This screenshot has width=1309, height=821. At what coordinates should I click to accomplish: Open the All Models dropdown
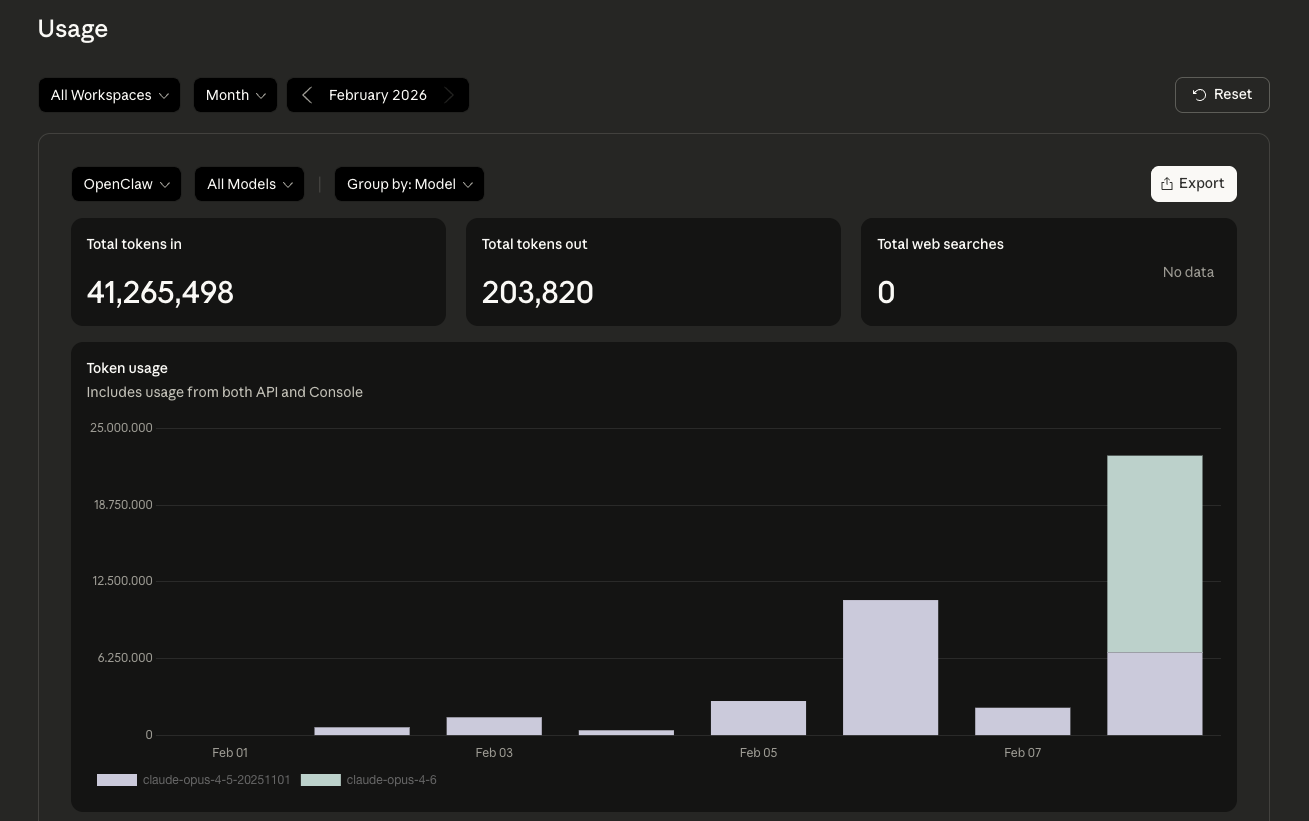coord(249,184)
